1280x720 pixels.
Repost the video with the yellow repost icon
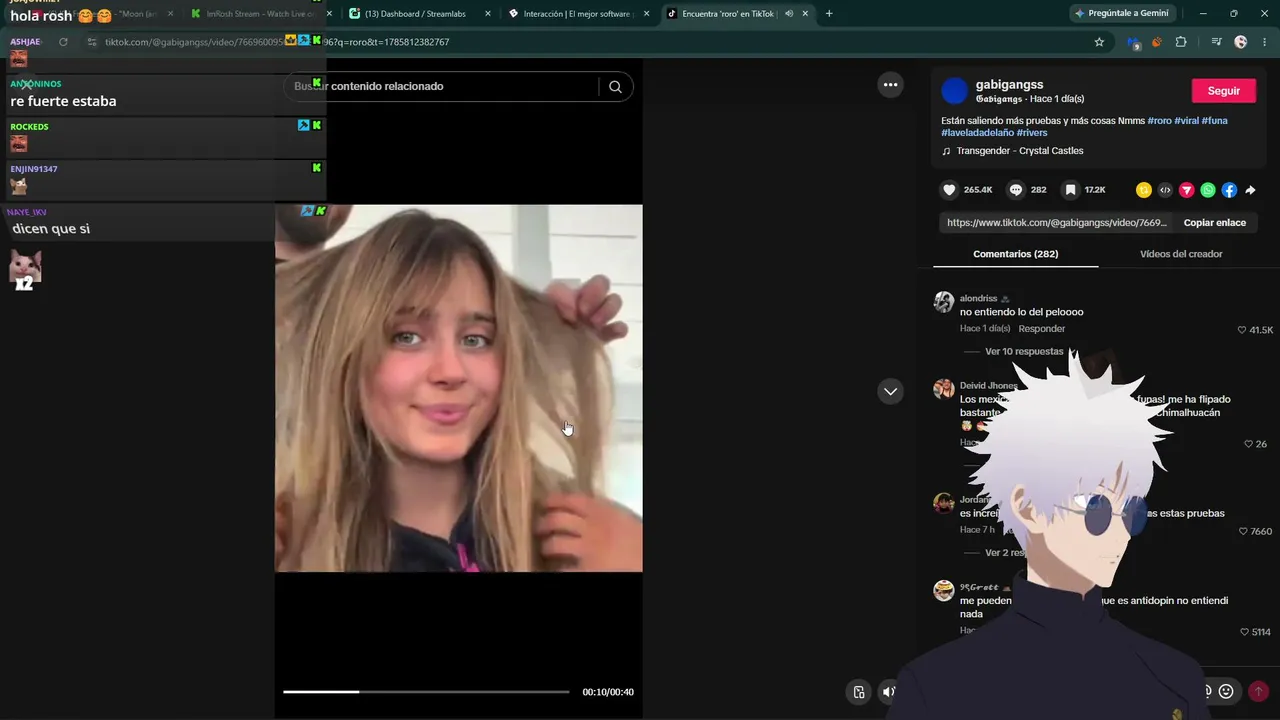1144,190
